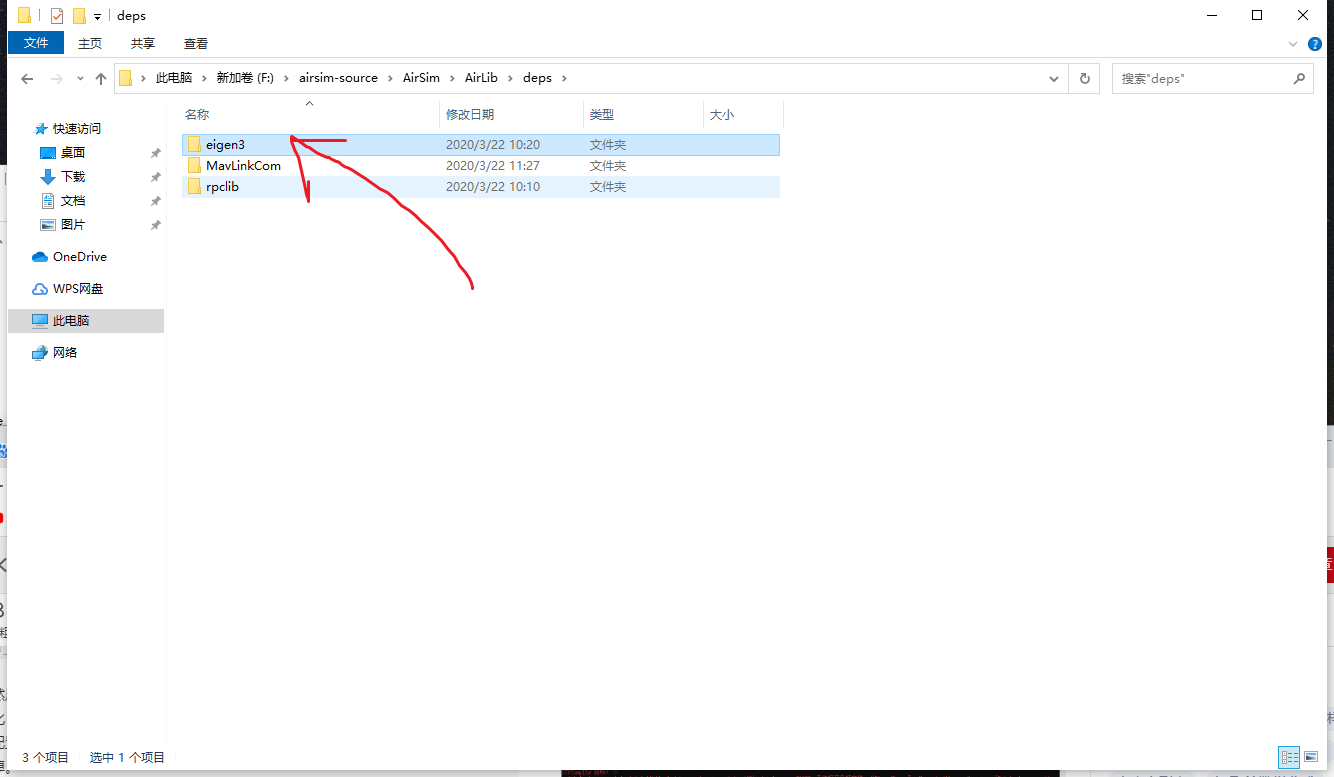Sort by the 类型 column header

(x=643, y=115)
